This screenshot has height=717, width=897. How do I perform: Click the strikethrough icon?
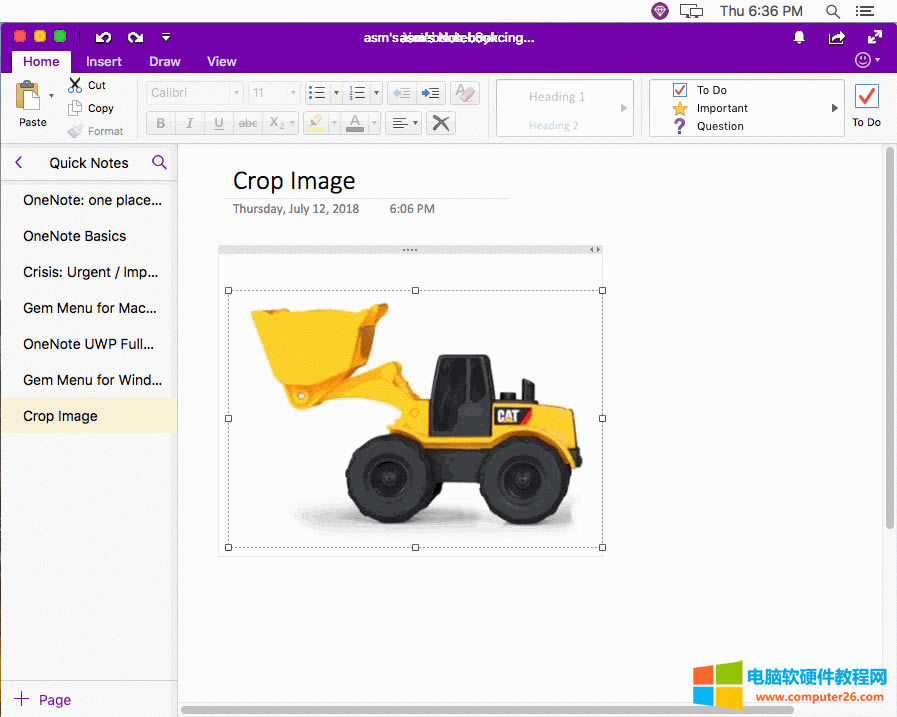coord(247,122)
